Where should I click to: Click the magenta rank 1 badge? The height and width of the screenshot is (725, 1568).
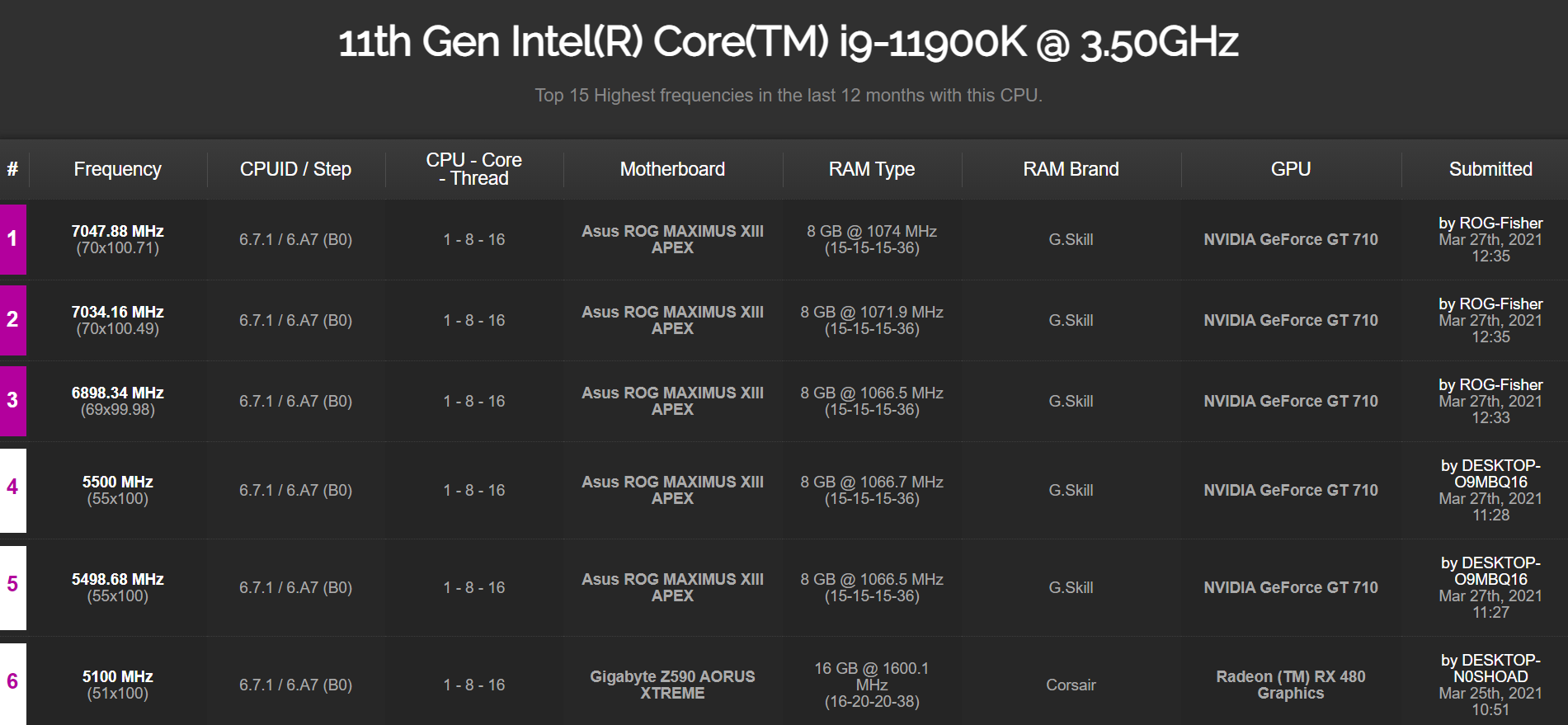tap(12, 239)
